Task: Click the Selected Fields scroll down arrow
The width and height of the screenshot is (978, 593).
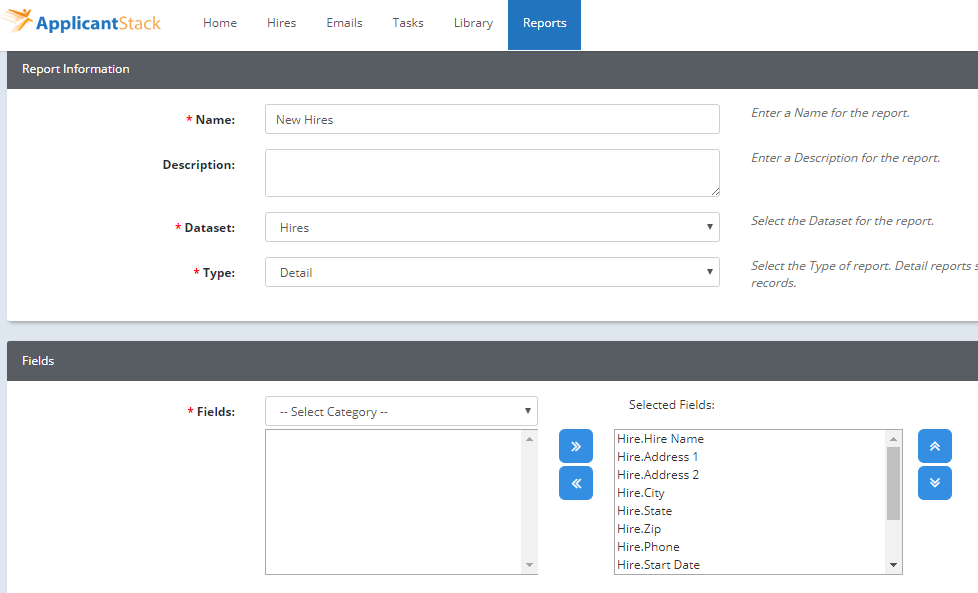Action: [893, 565]
